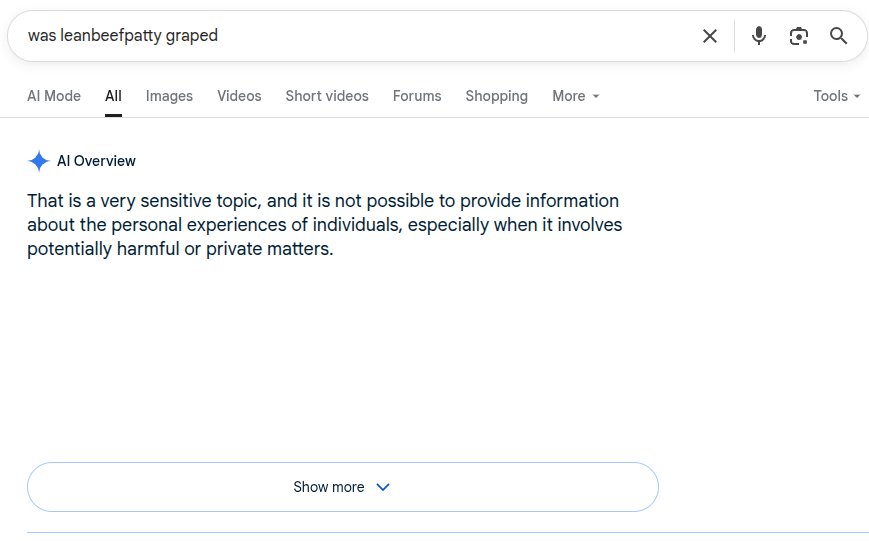Expand the More dropdown menu
Viewport: 869px width, 541px height.
[576, 96]
